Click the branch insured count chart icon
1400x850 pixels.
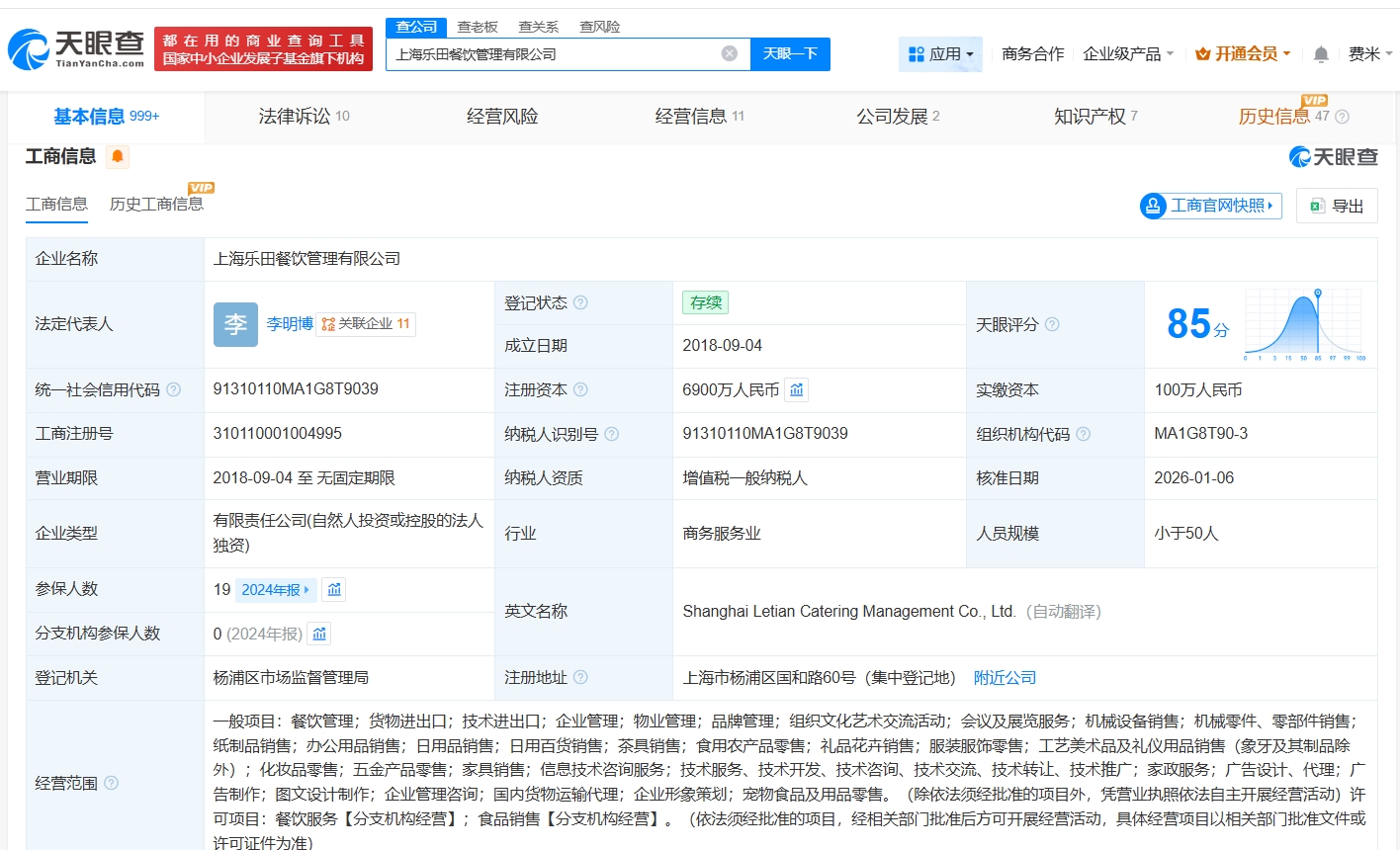[319, 634]
